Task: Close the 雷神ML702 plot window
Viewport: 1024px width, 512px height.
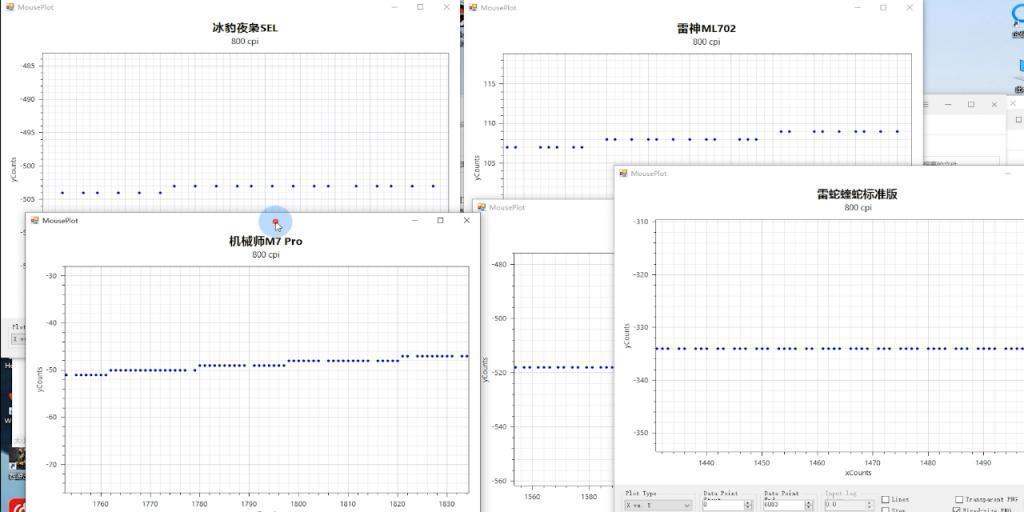Action: coord(910,7)
